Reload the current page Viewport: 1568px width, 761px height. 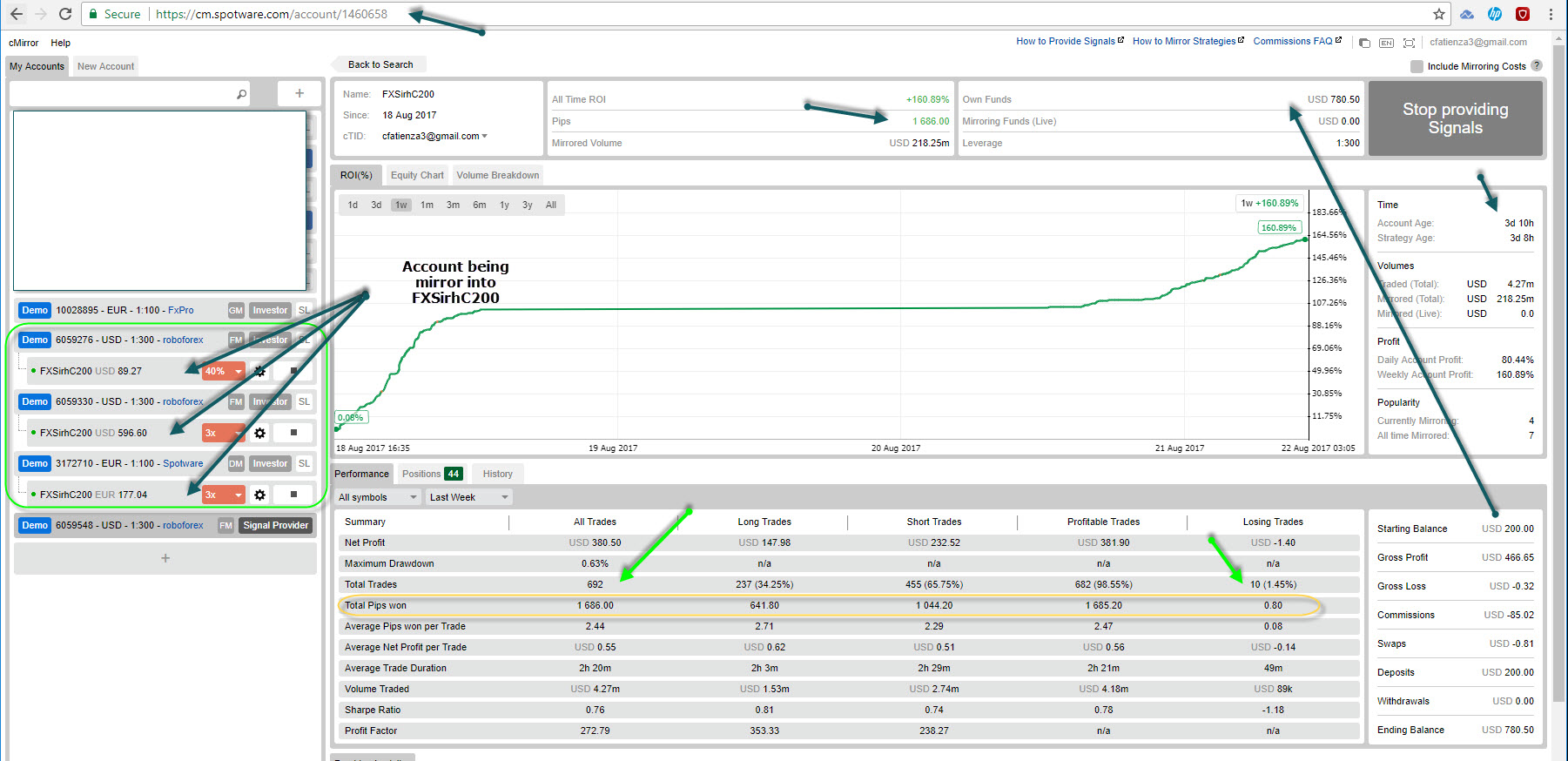click(x=65, y=14)
